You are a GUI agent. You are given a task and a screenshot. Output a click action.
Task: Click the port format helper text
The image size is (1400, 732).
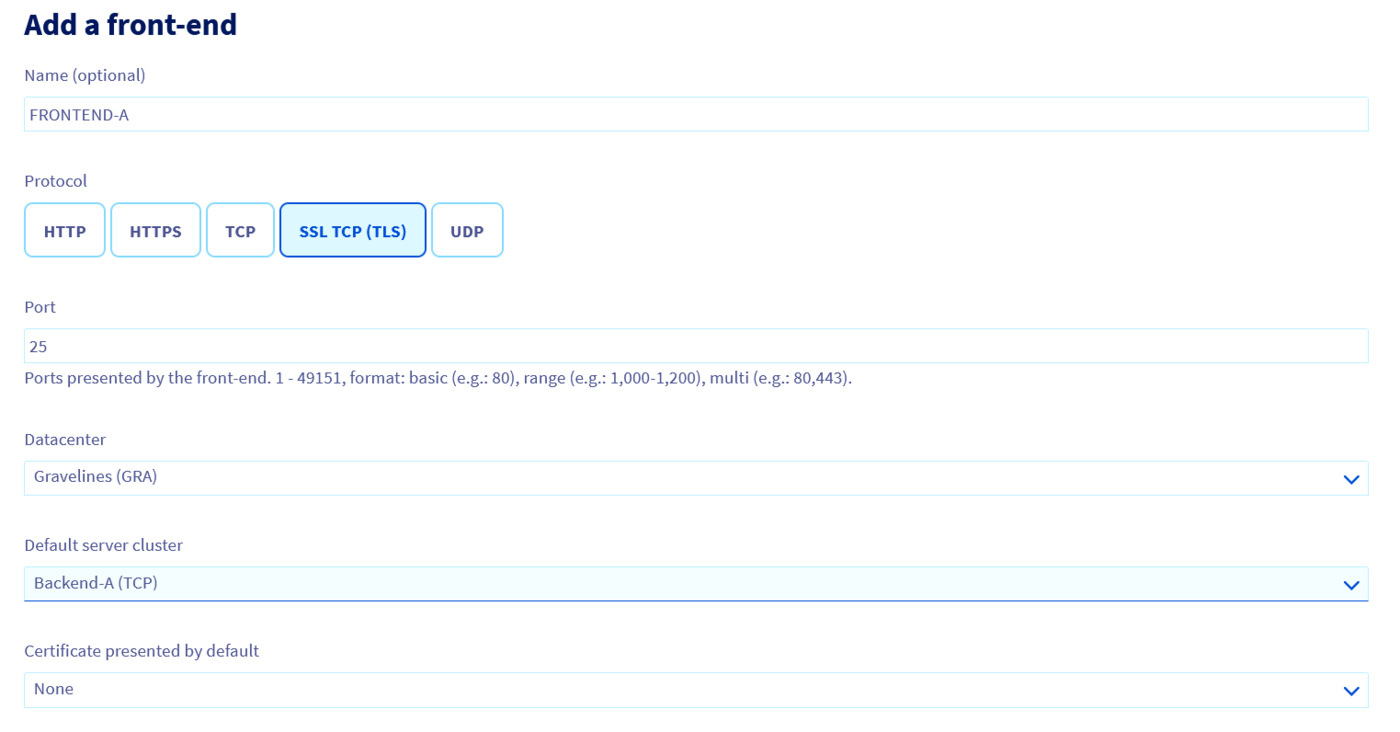point(437,378)
